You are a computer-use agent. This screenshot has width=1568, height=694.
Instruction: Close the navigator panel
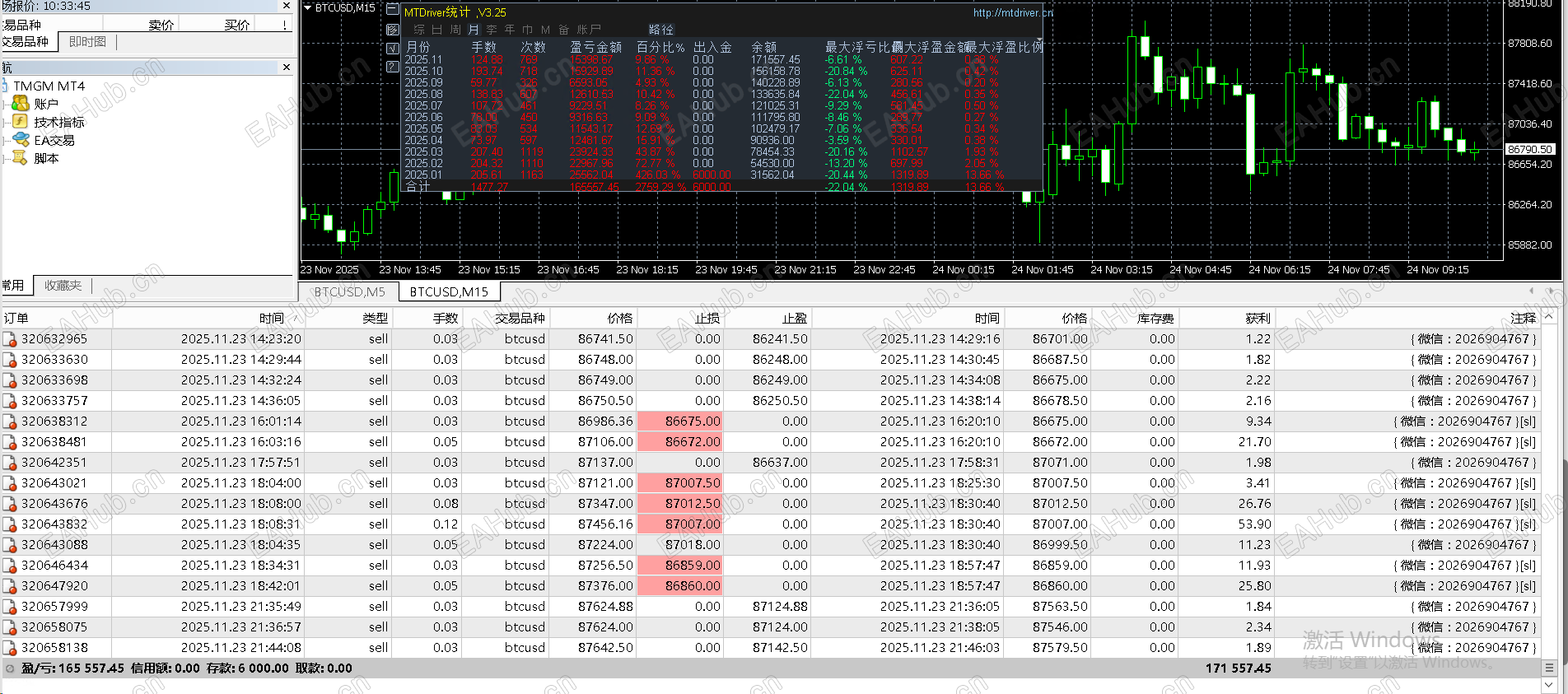pos(287,68)
